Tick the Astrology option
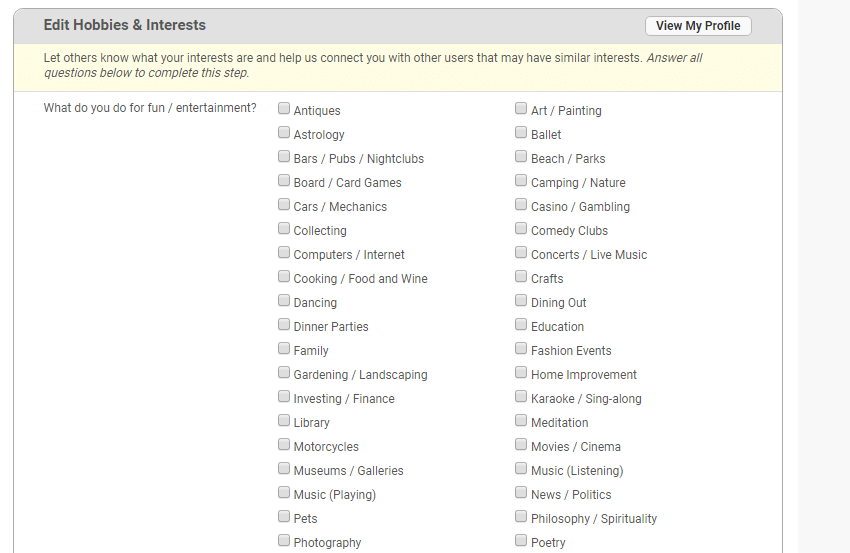Viewport: 850px width, 553px height. coord(284,133)
